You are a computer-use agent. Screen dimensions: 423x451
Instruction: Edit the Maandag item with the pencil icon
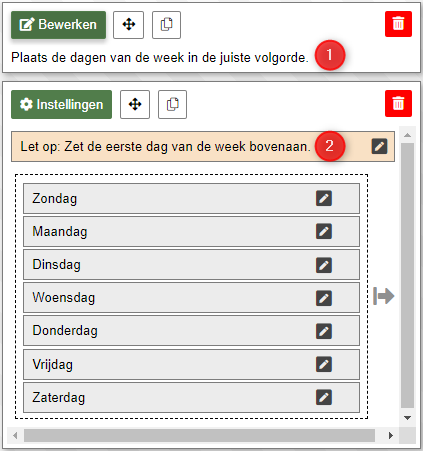point(324,231)
